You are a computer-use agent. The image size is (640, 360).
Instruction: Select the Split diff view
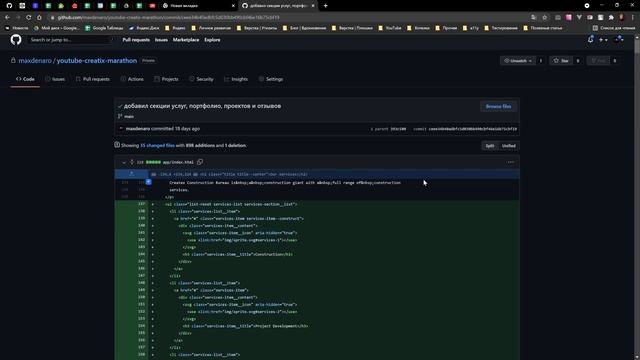490,146
